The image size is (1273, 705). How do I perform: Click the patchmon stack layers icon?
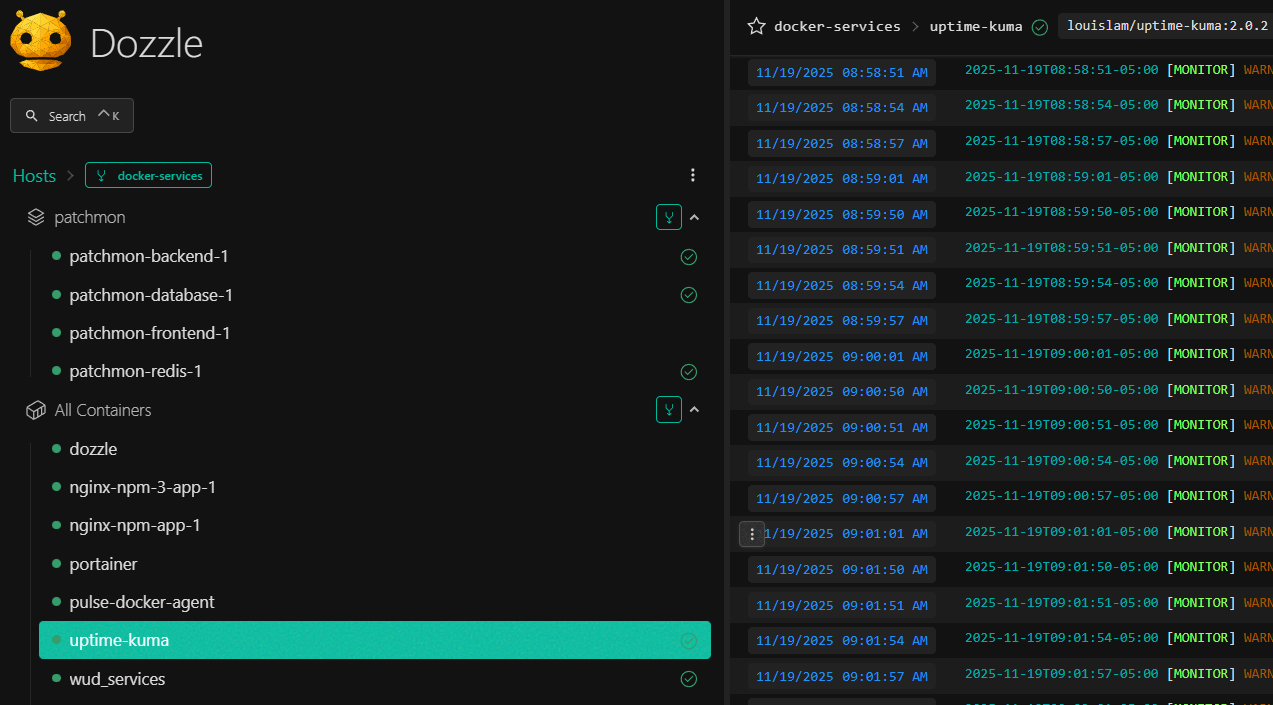coord(36,217)
